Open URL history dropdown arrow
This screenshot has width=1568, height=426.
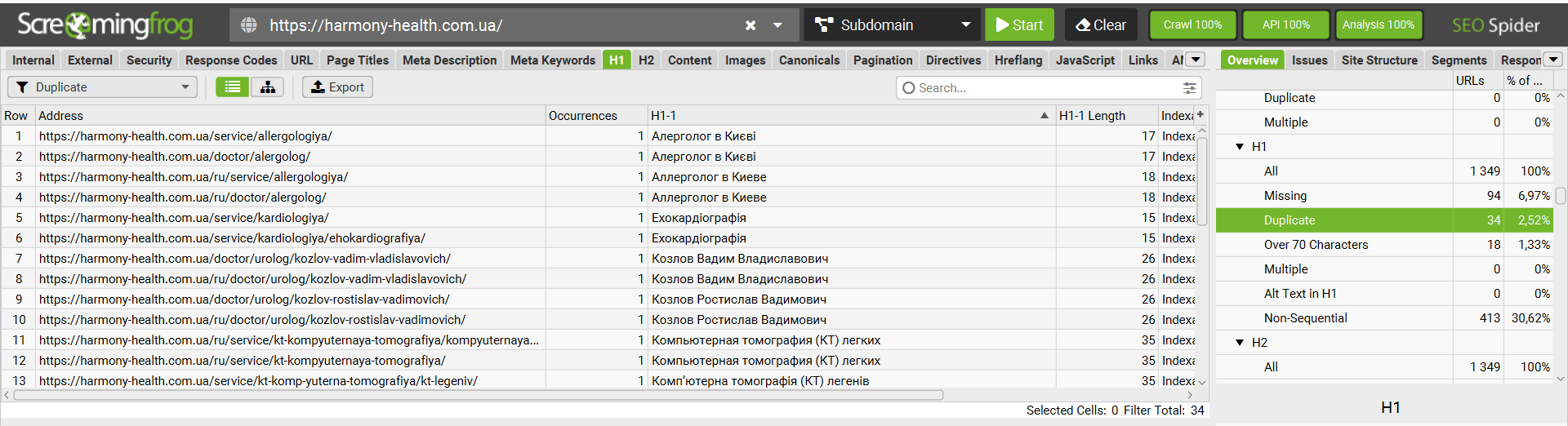pyautogui.click(x=778, y=25)
